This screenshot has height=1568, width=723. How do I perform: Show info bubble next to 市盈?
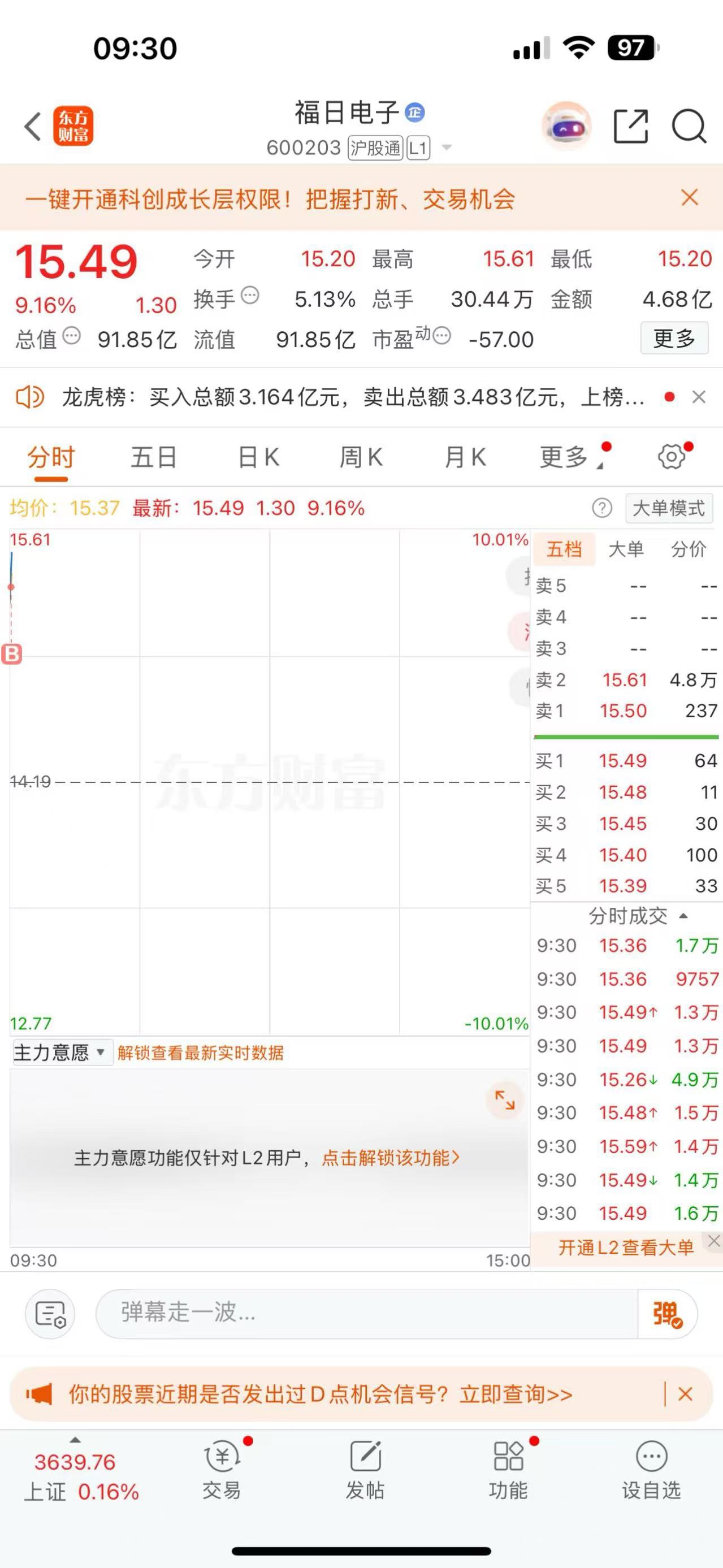(x=442, y=335)
